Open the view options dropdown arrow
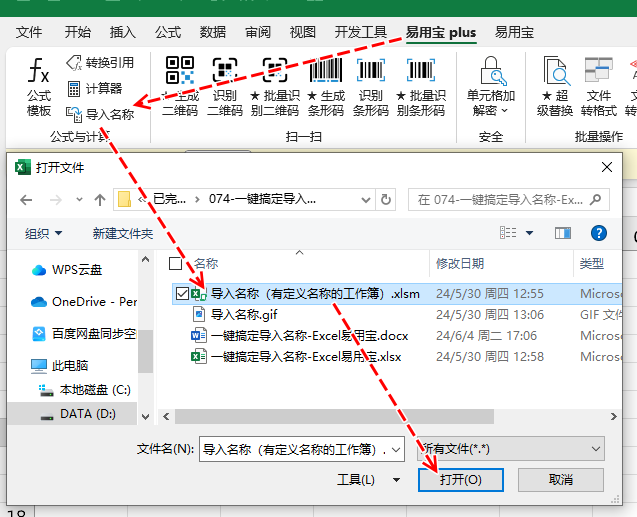Viewport: 637px width, 517px height. pyautogui.click(x=529, y=233)
